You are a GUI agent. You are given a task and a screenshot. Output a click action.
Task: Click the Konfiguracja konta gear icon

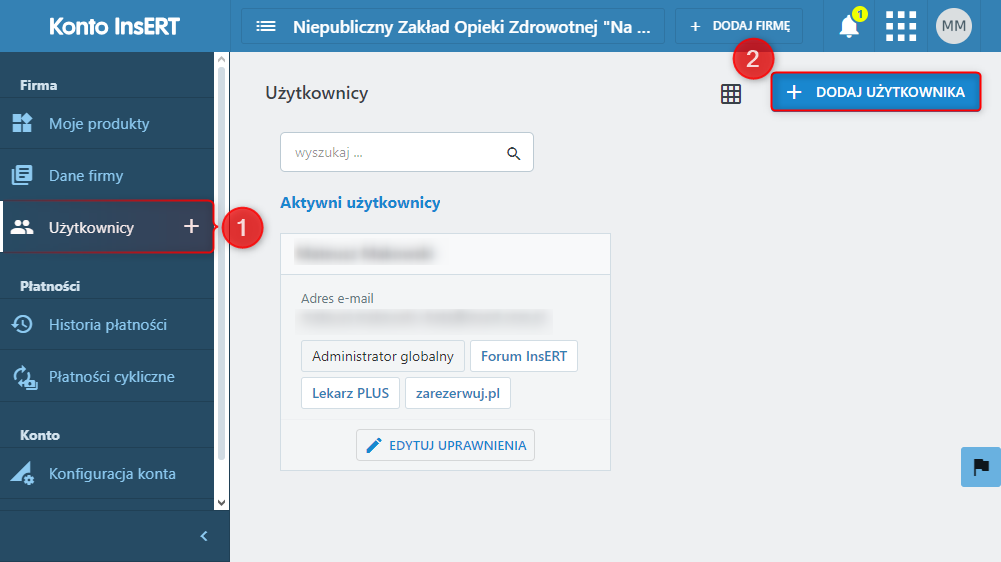(22, 473)
